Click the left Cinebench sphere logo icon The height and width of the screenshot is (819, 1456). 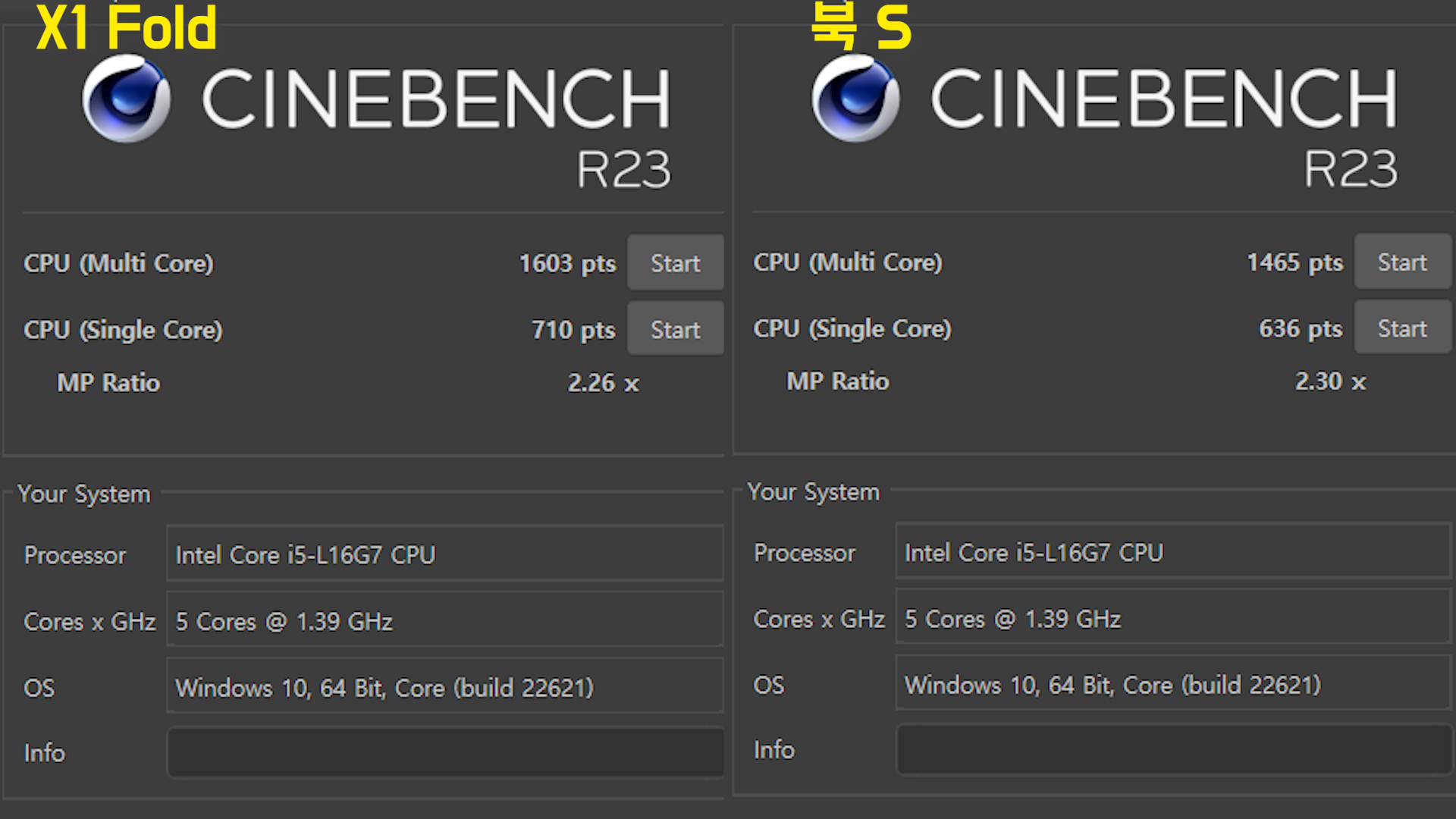[126, 99]
